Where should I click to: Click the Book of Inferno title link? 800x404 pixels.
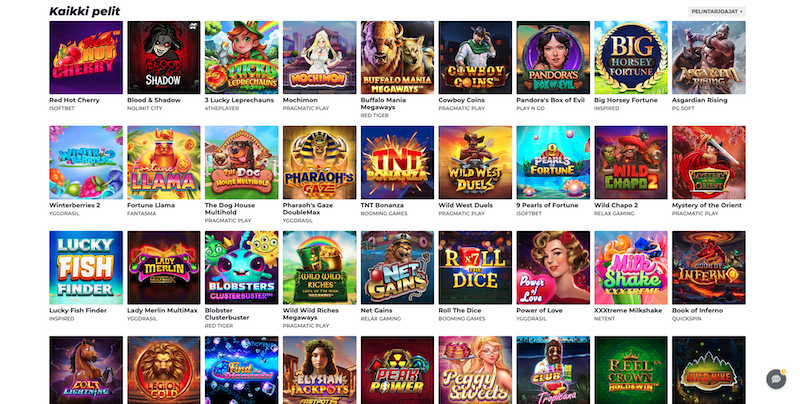pos(697,310)
